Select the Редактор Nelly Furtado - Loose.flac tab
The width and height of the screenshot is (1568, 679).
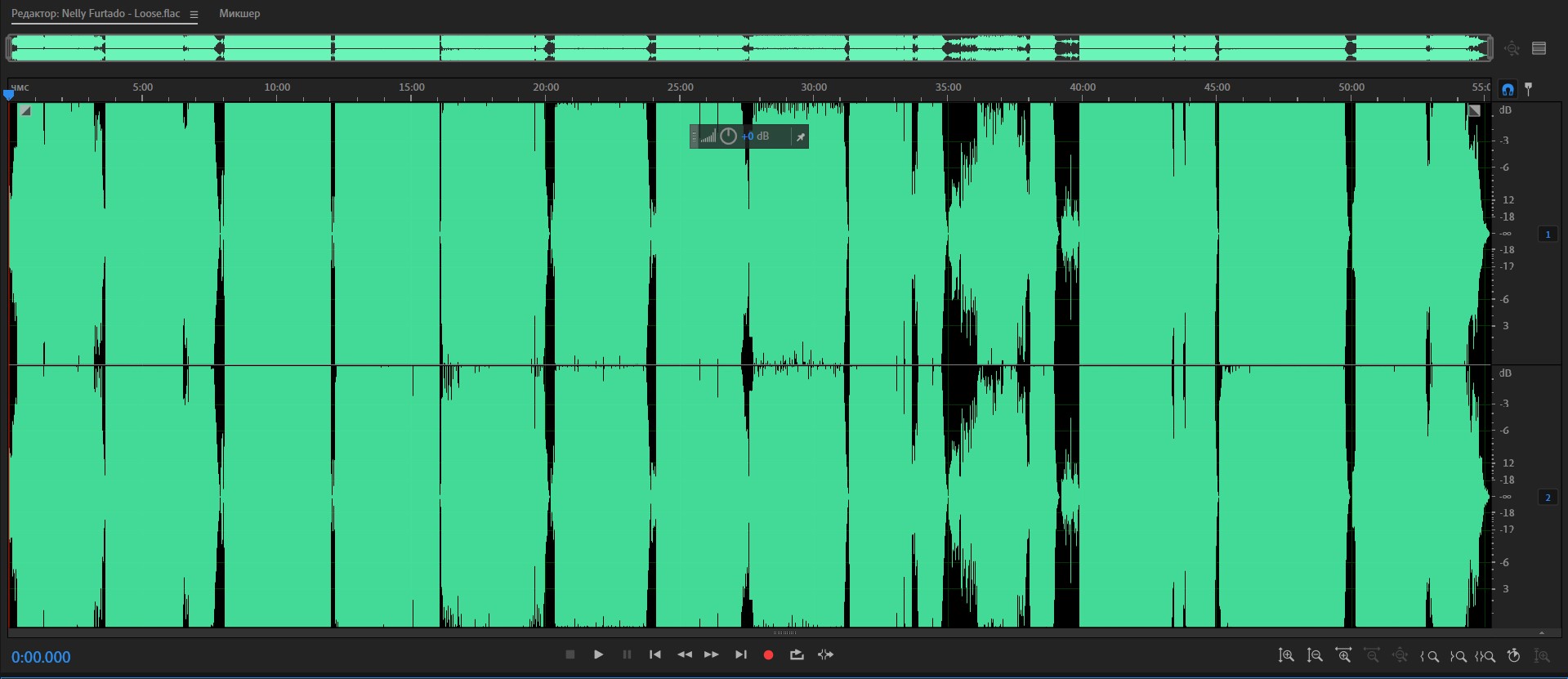(x=96, y=14)
